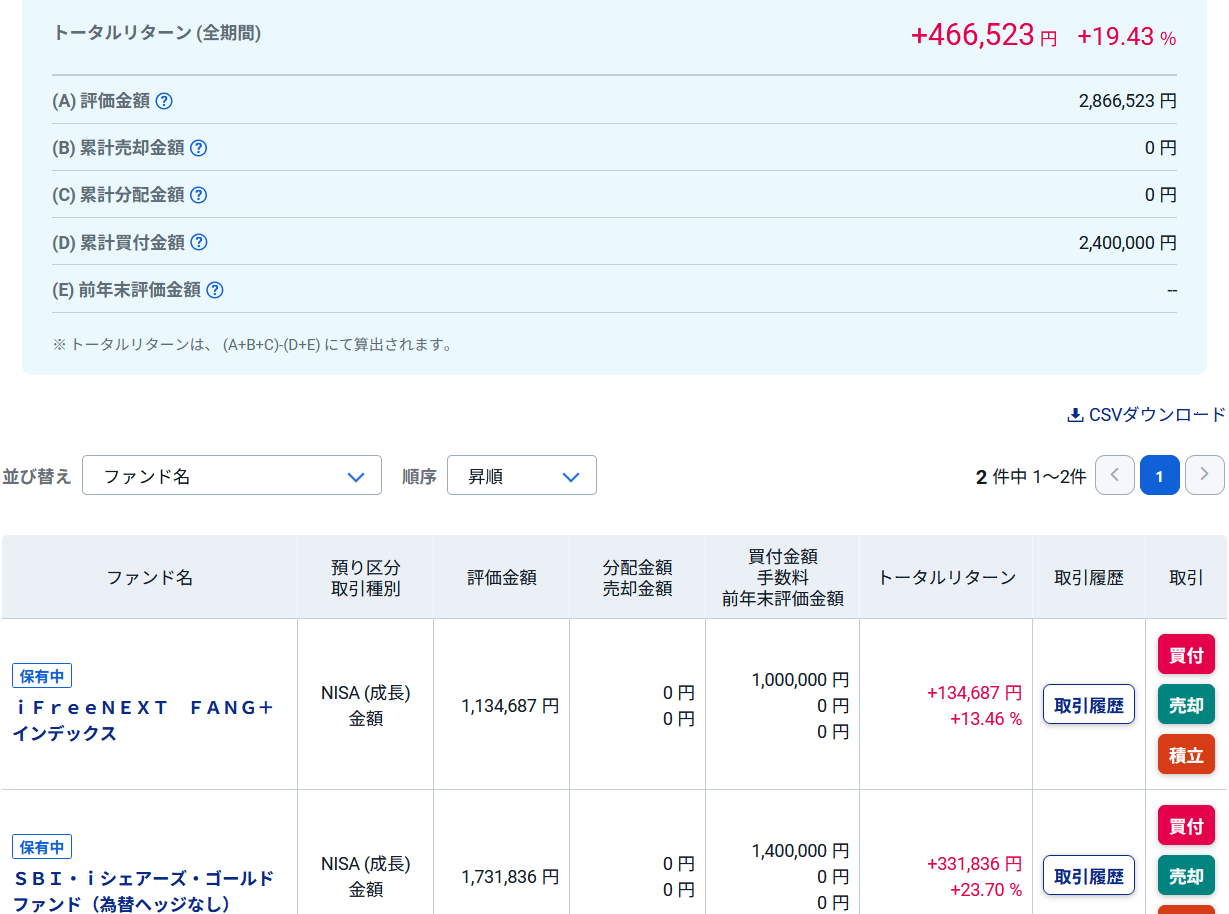Click the 保有中 badge for SBI ゴールドファンド
The image size is (1229, 914).
click(42, 847)
